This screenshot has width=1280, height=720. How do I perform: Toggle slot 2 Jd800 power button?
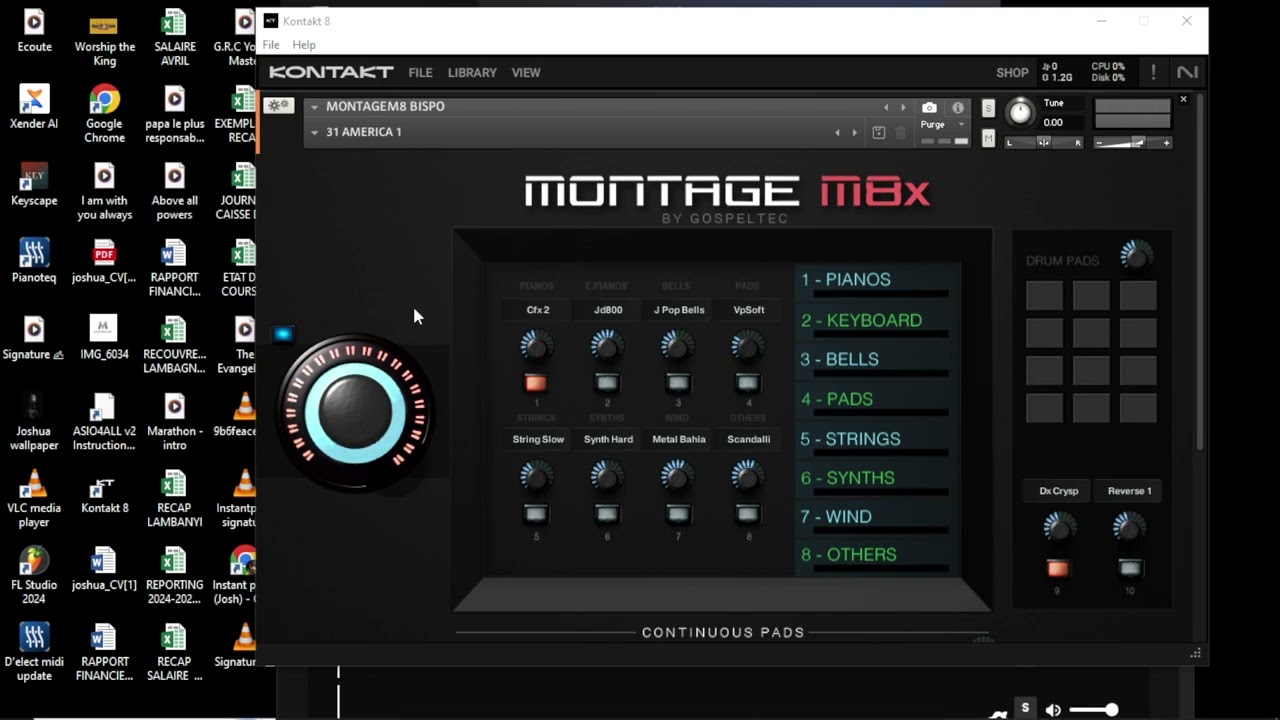point(607,383)
